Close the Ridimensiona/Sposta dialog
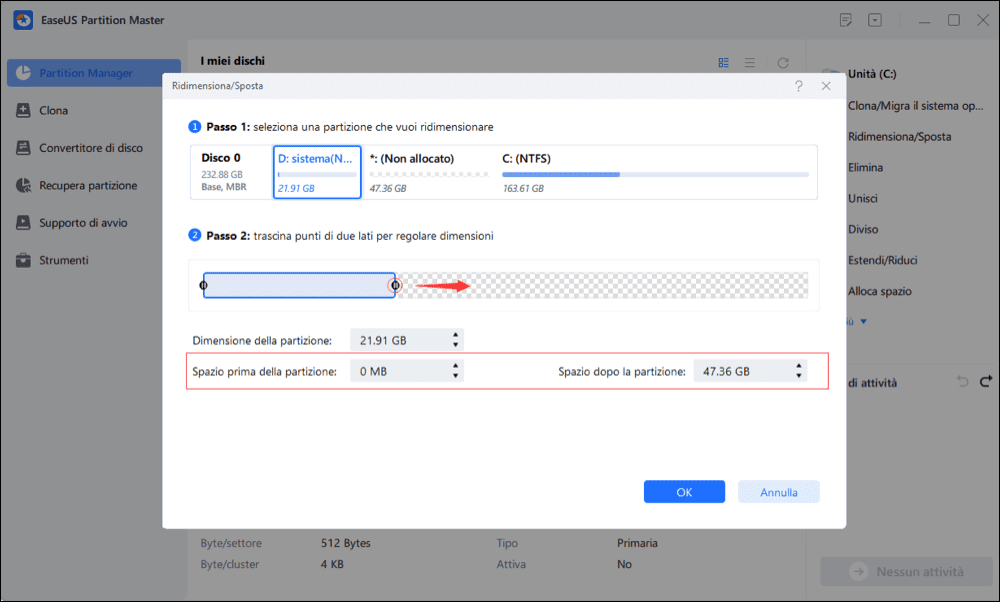The image size is (1000, 602). [x=826, y=86]
